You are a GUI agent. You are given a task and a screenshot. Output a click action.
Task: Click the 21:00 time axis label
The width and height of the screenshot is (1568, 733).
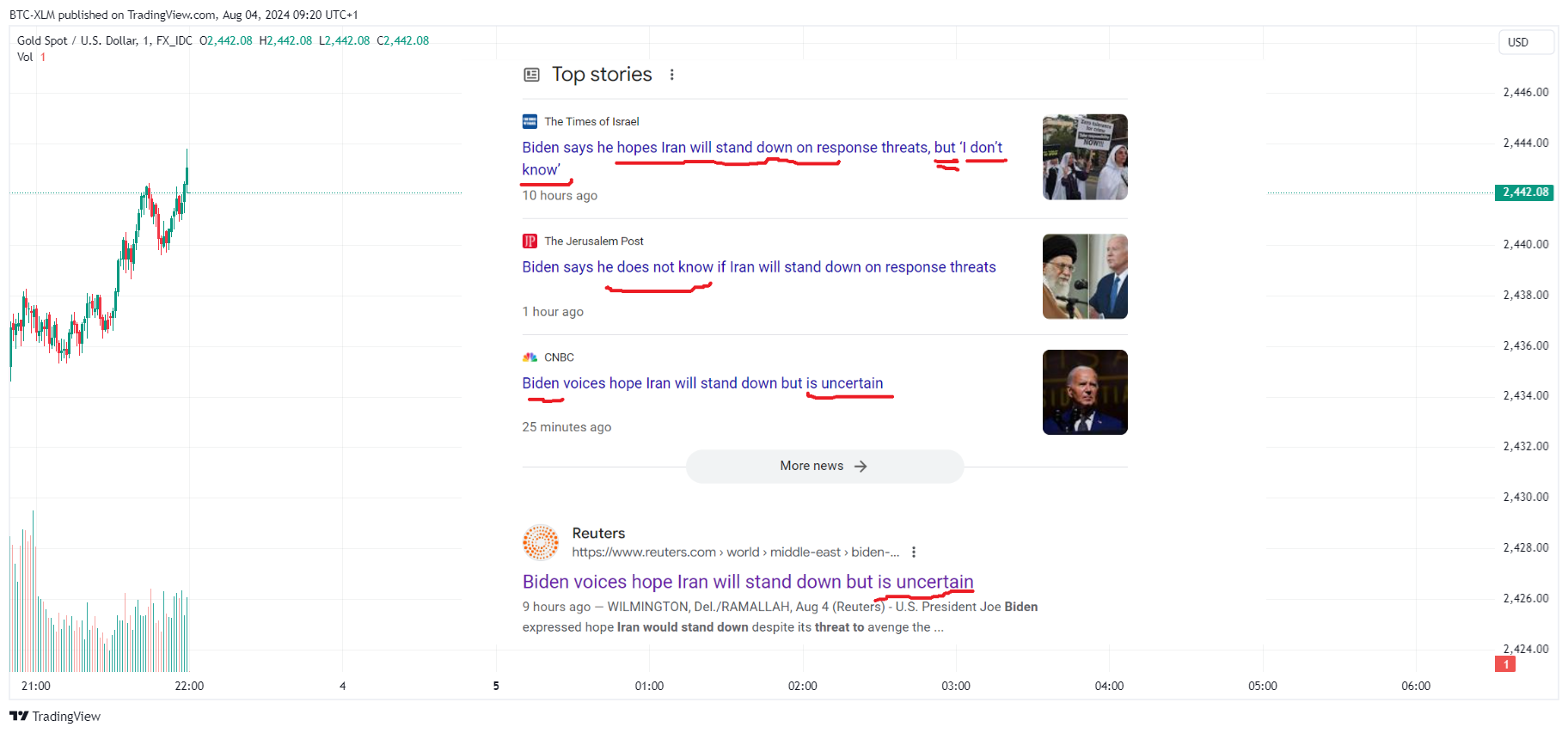click(x=36, y=686)
